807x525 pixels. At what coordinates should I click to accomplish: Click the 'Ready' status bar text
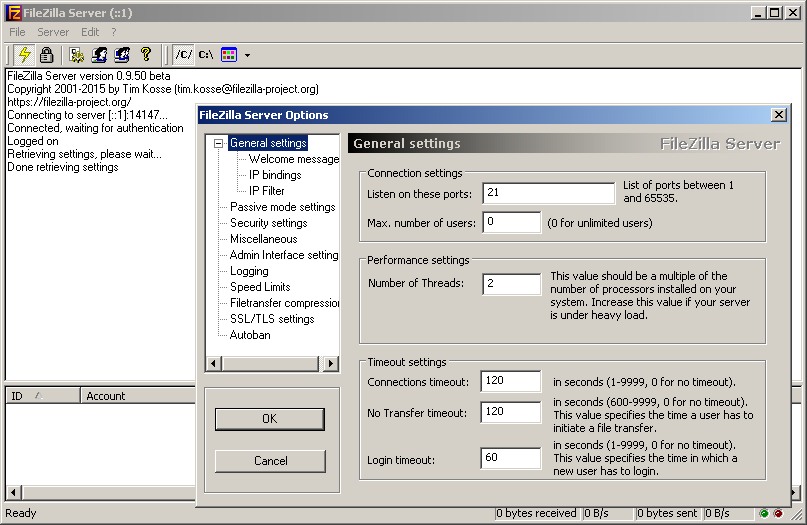21,513
